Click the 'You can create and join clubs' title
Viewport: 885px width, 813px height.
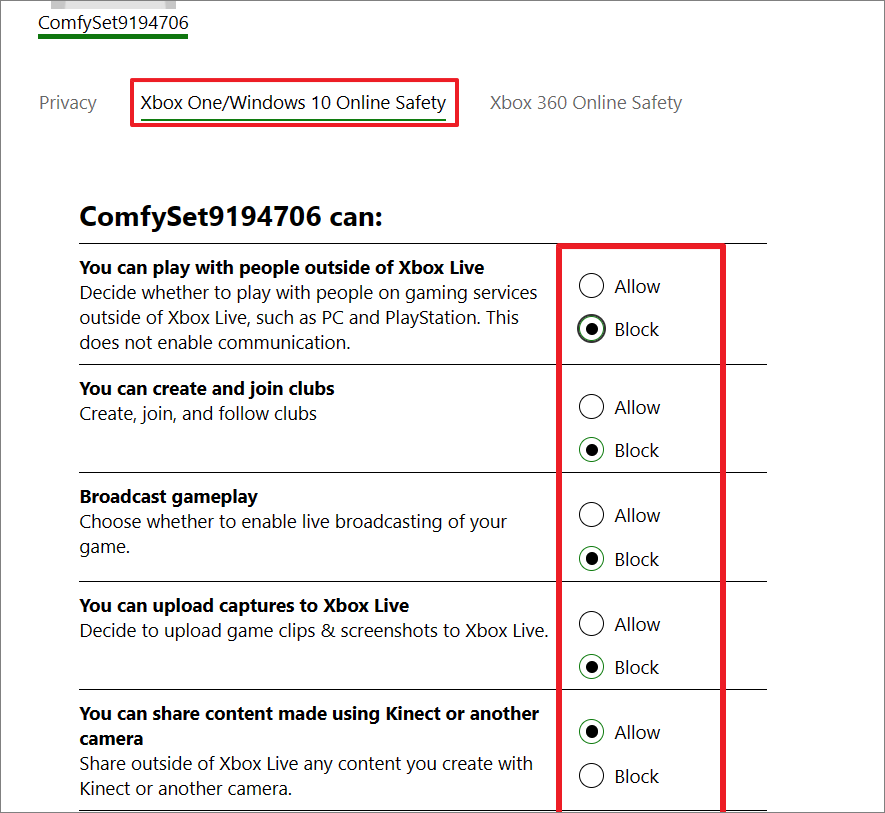(207, 389)
